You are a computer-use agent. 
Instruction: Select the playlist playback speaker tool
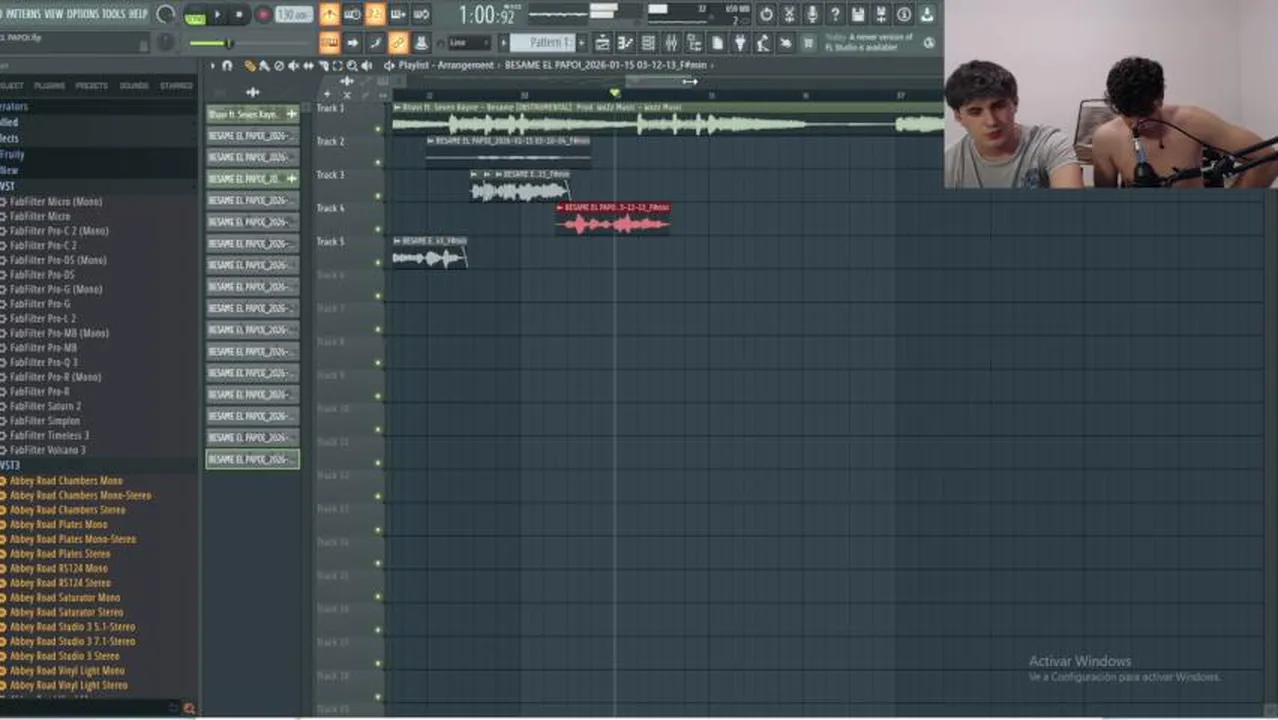(x=366, y=66)
